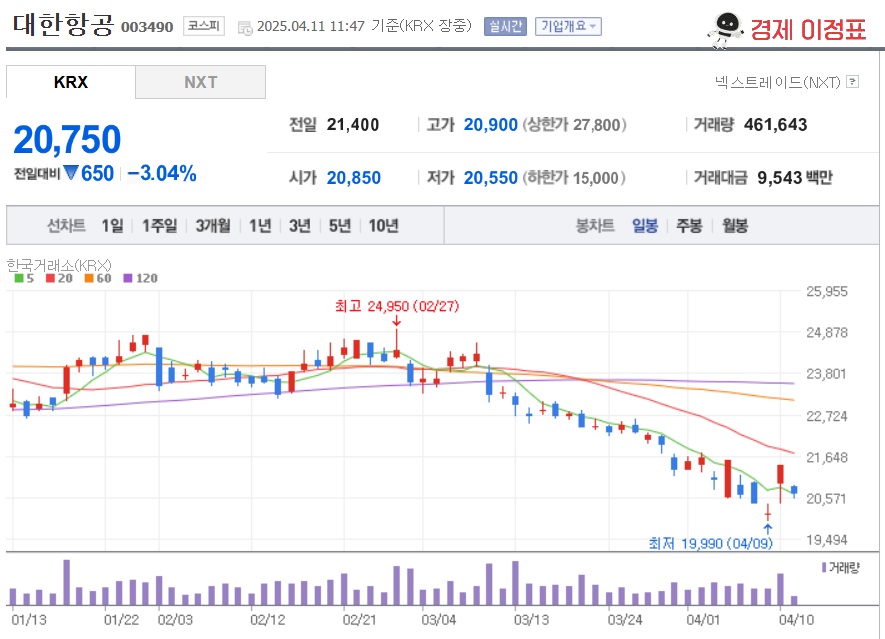Click the orange 60-day moving average swatch
Screen dimensions: 885x639
(89, 278)
